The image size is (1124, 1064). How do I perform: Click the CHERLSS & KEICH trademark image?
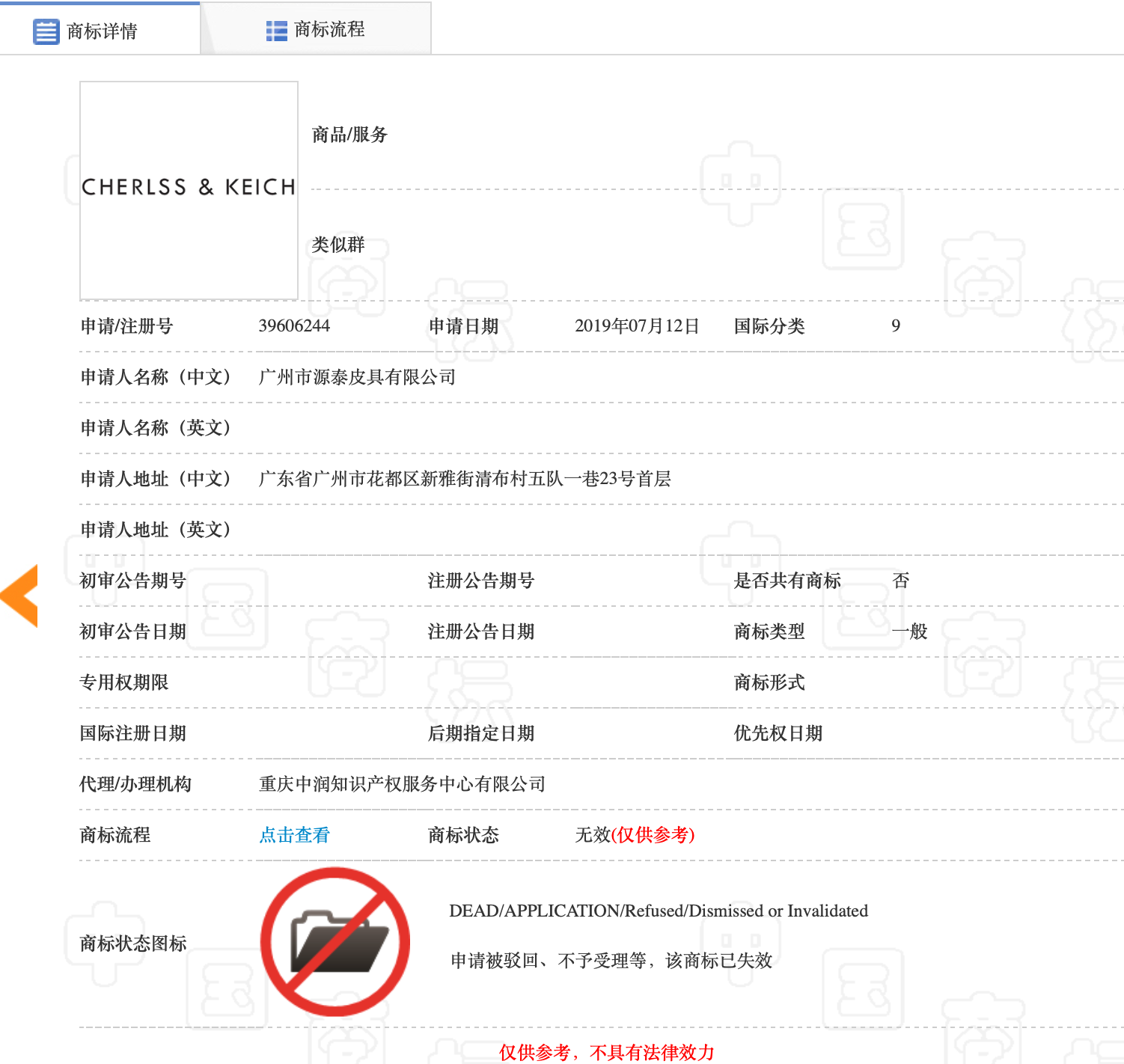pyautogui.click(x=189, y=190)
